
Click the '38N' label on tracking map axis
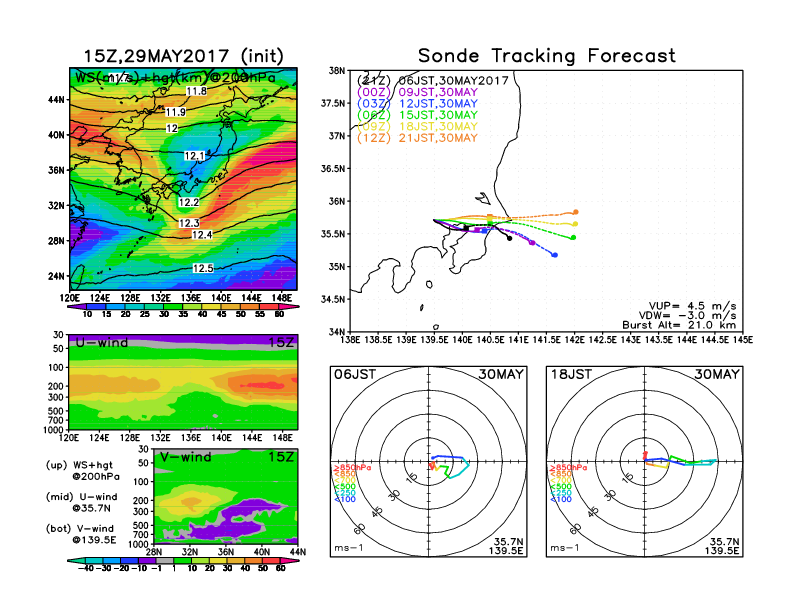(336, 70)
